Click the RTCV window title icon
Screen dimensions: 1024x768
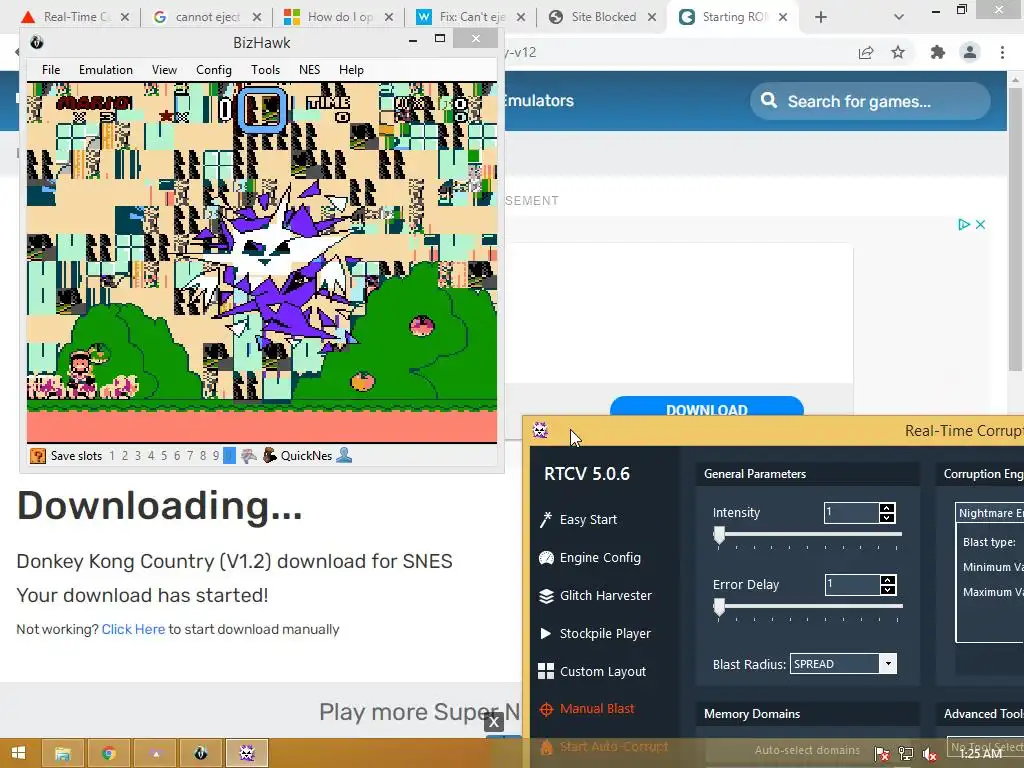pos(540,430)
